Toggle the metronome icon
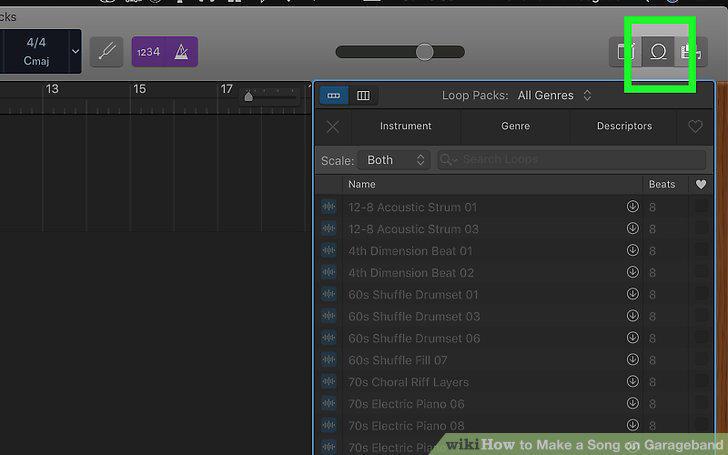Viewport: 728px width, 455px height. point(182,52)
